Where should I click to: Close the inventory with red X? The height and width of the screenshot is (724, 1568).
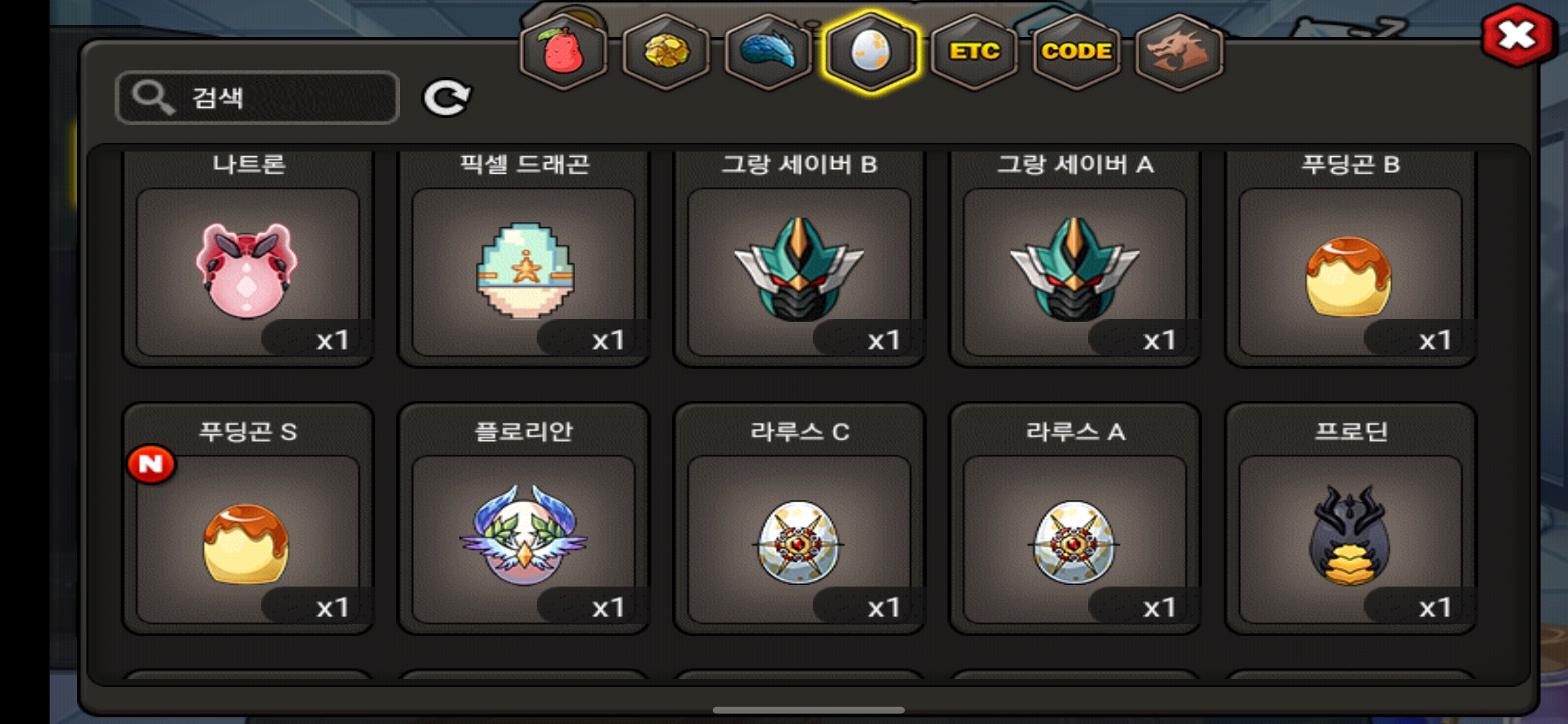click(1518, 35)
